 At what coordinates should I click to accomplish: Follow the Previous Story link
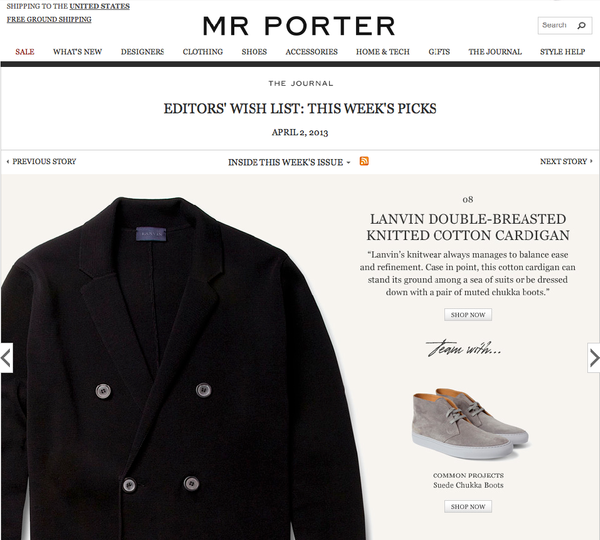(41, 162)
